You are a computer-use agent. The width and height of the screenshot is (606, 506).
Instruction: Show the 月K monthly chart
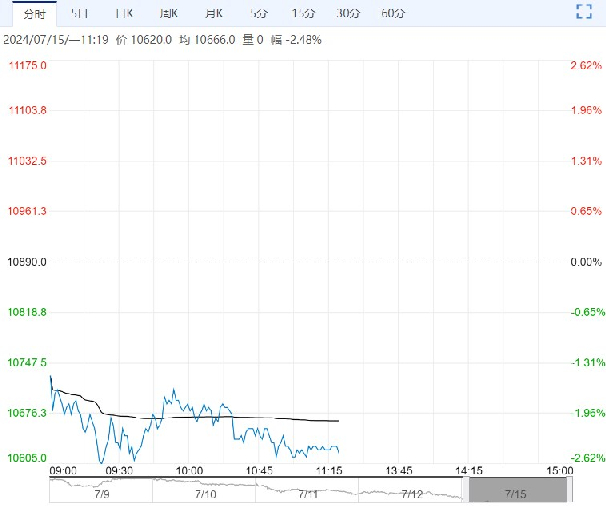pos(212,13)
